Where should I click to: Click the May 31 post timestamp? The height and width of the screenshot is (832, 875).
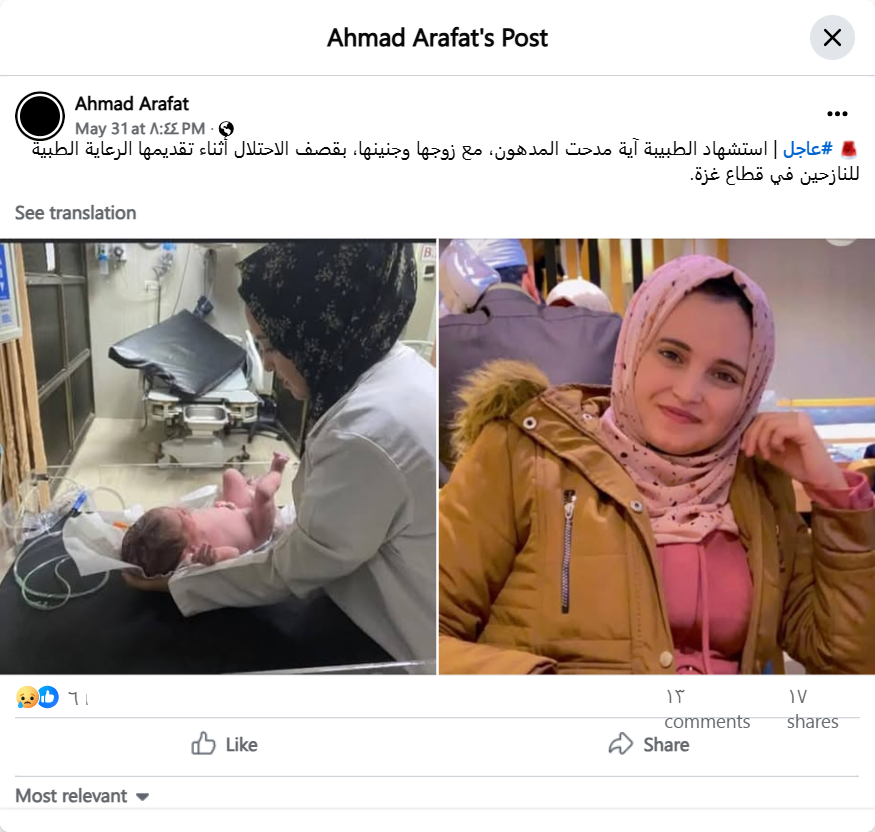(x=140, y=129)
